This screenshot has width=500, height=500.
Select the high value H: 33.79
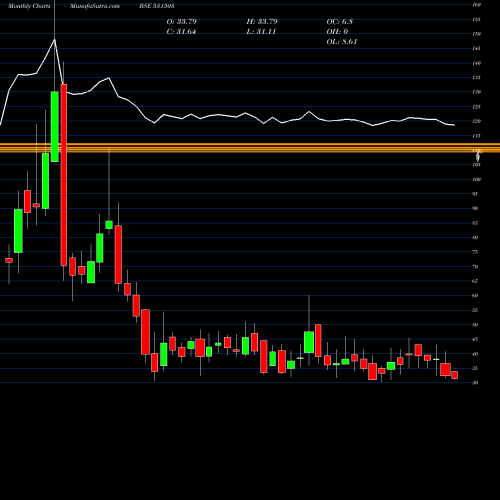(262, 22)
